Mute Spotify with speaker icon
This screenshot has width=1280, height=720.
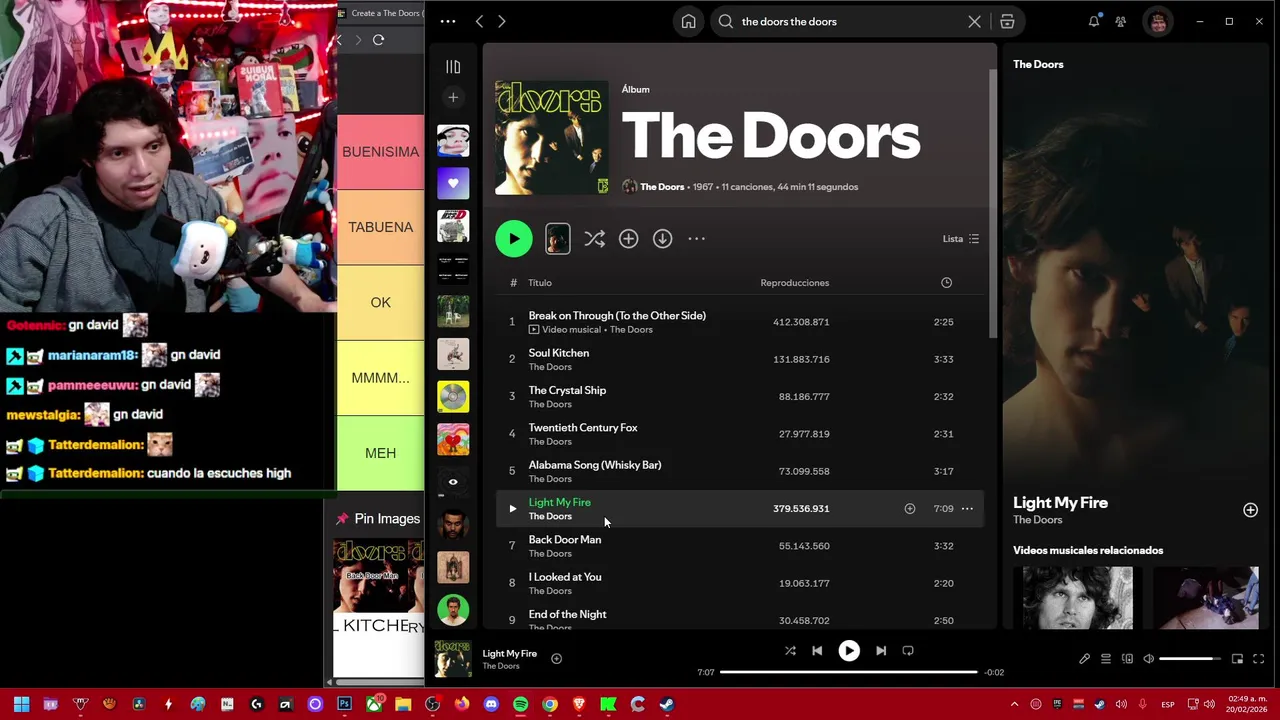pos(1148,659)
